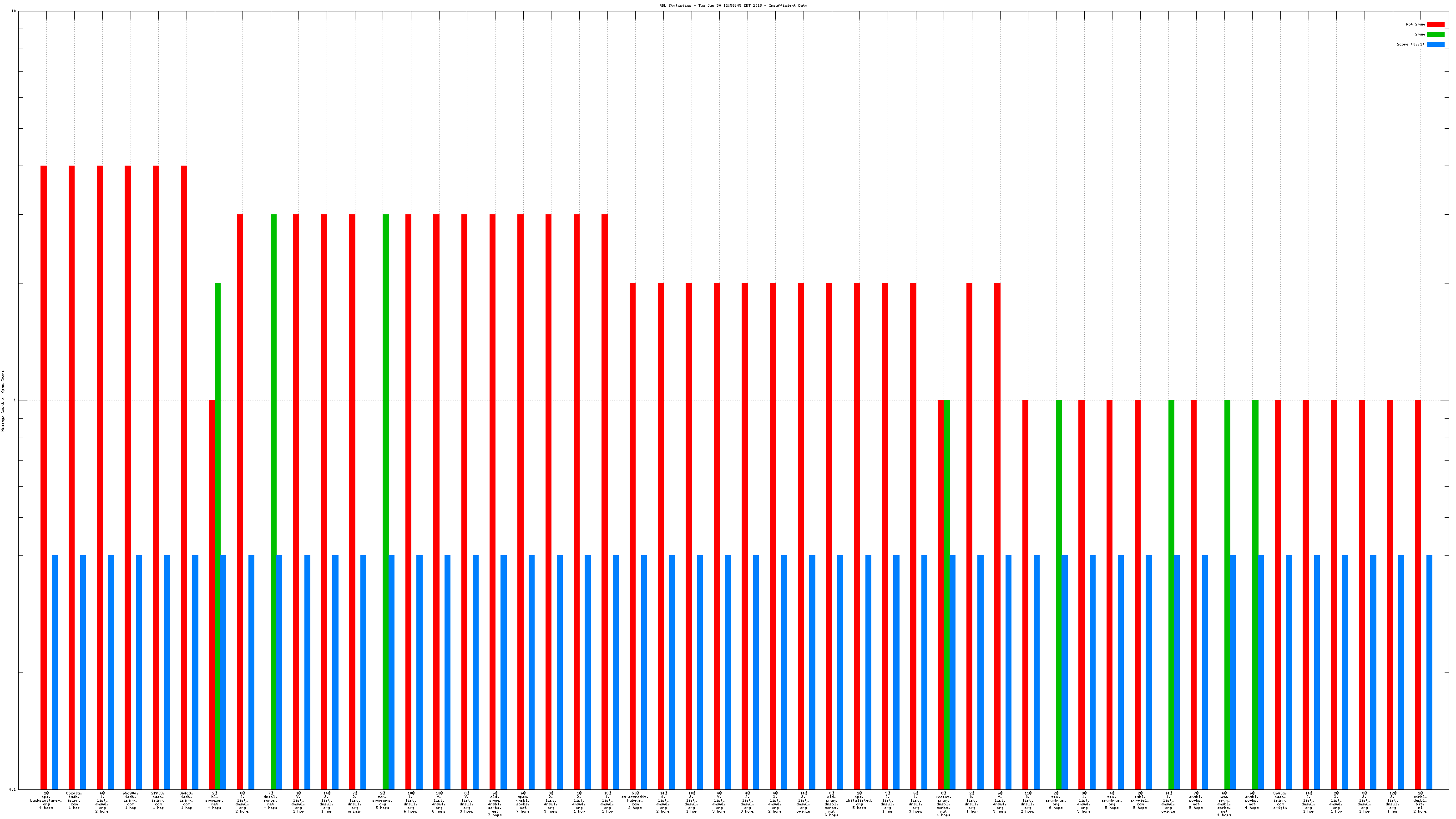Select the Not Spam legend label
This screenshot has height=819, width=1456.
(1416, 24)
